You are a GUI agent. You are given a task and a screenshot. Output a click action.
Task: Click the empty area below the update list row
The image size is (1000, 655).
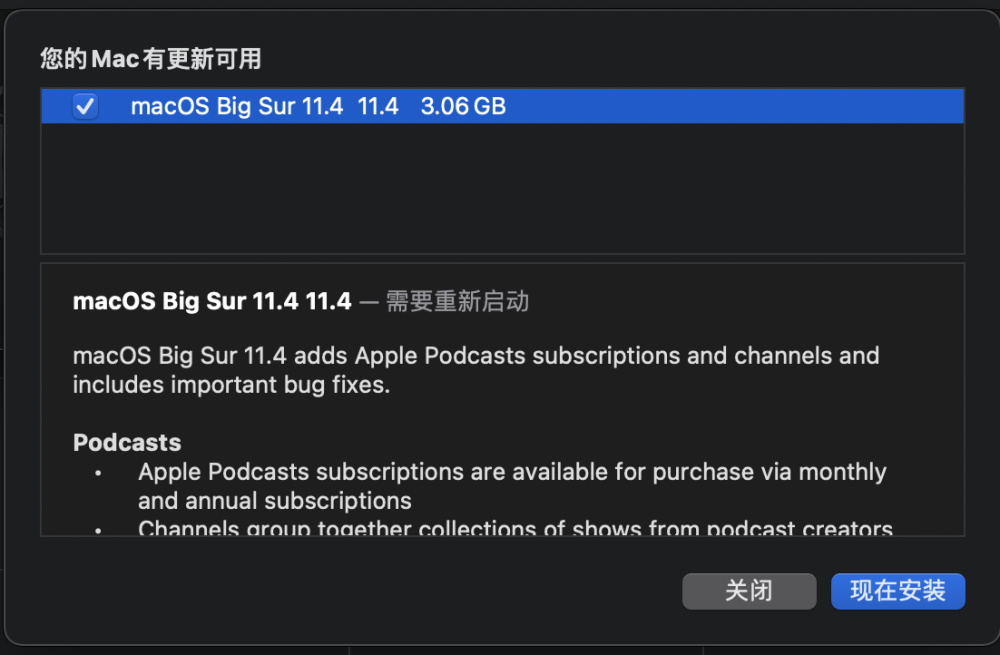point(500,188)
